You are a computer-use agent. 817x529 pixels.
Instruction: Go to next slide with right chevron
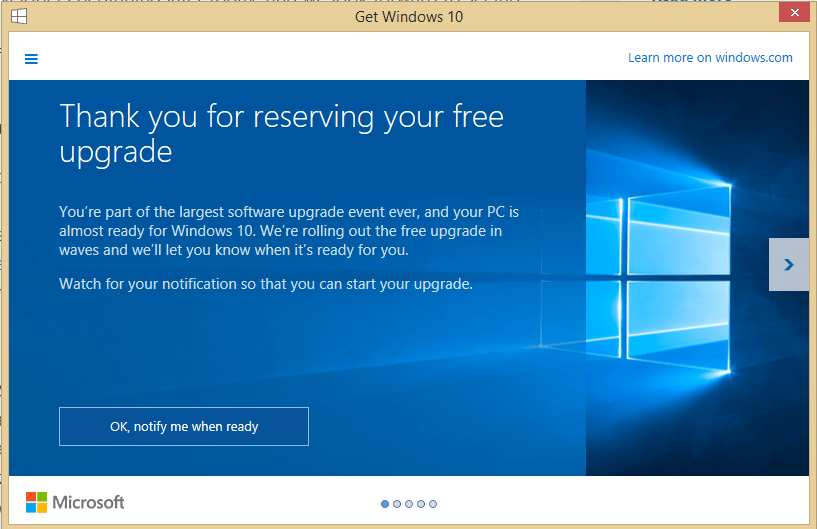[788, 265]
